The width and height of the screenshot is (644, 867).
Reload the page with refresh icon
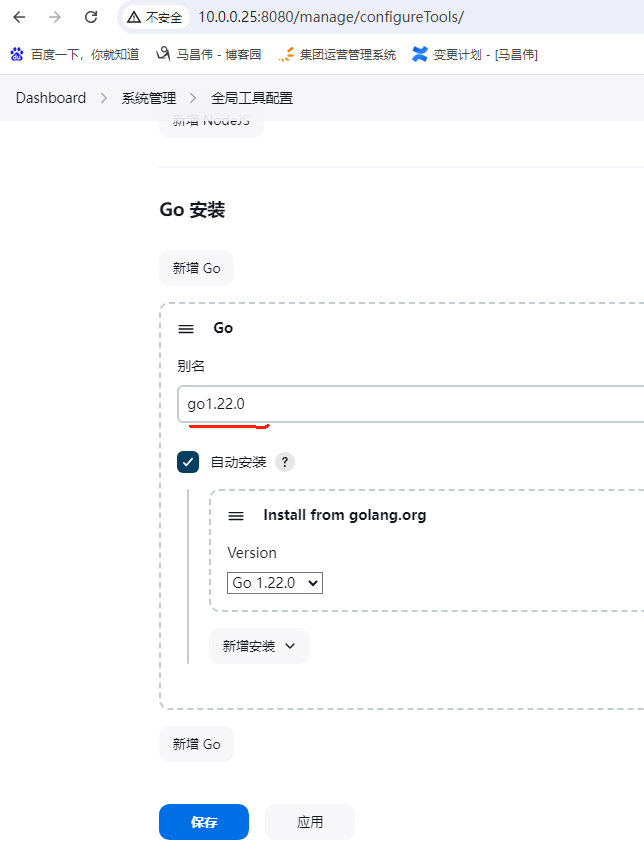coord(91,17)
